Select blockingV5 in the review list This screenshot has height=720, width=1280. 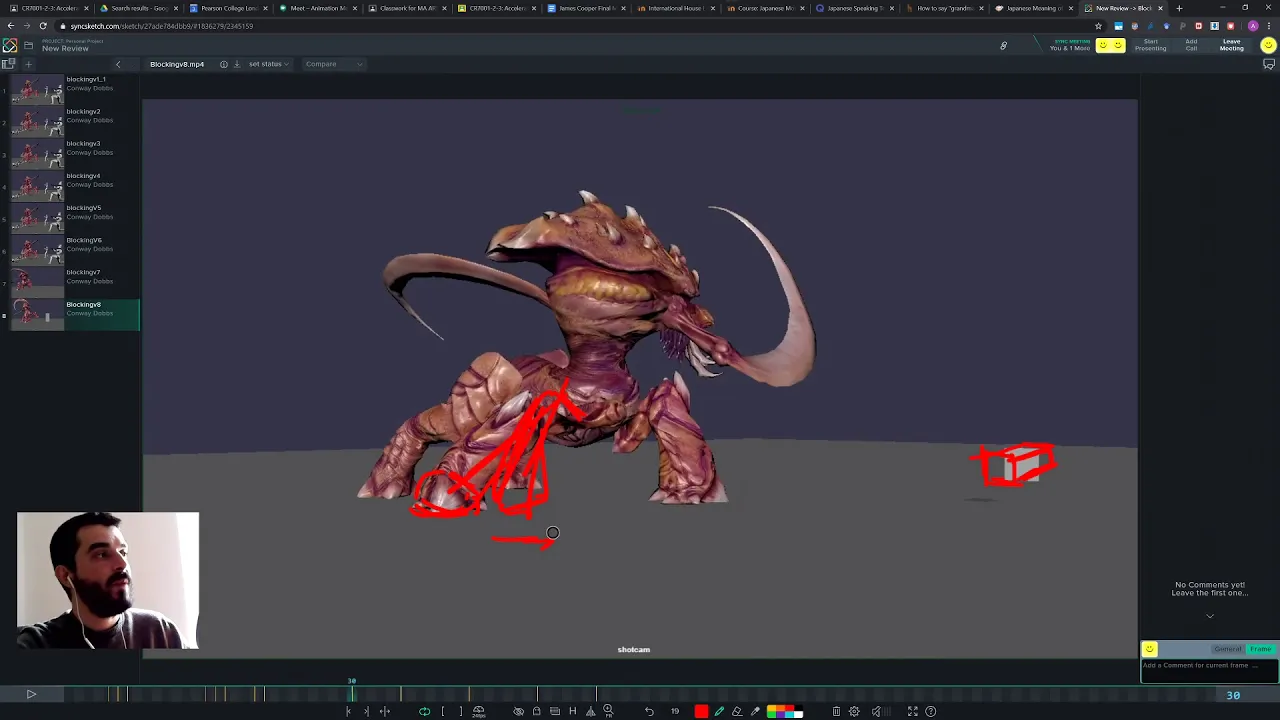click(x=75, y=219)
